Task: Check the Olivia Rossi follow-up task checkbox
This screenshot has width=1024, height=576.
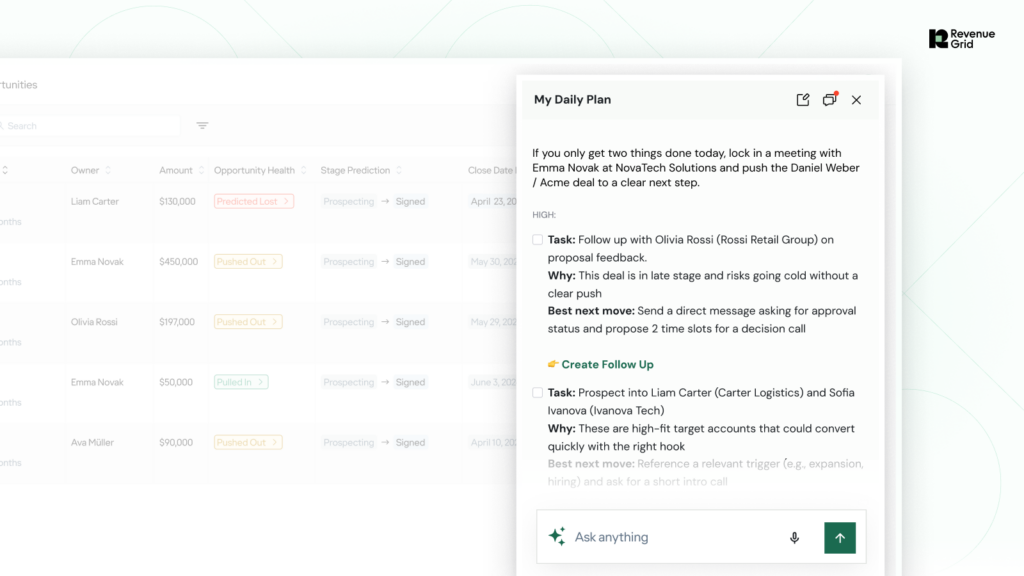Action: (x=538, y=240)
